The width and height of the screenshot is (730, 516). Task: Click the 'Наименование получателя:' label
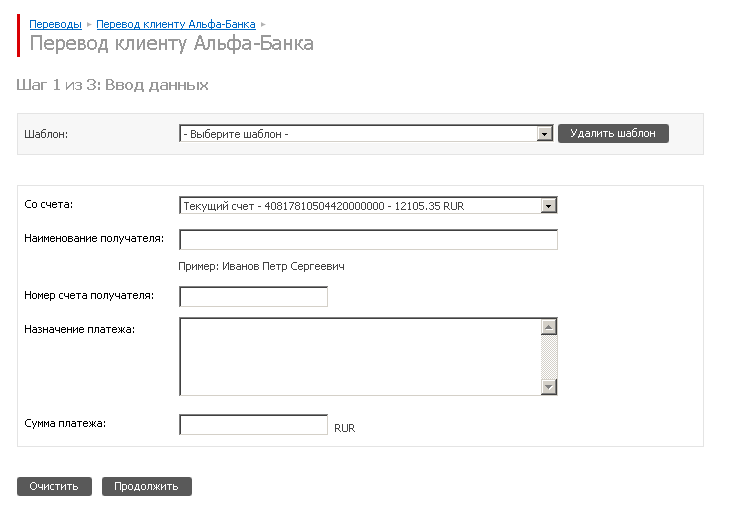(94, 238)
